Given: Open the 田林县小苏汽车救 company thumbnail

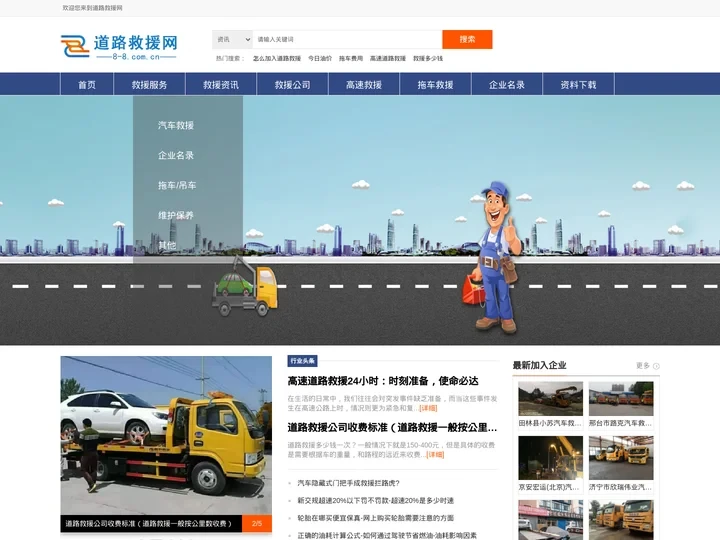Looking at the screenshot, I should pyautogui.click(x=551, y=399).
